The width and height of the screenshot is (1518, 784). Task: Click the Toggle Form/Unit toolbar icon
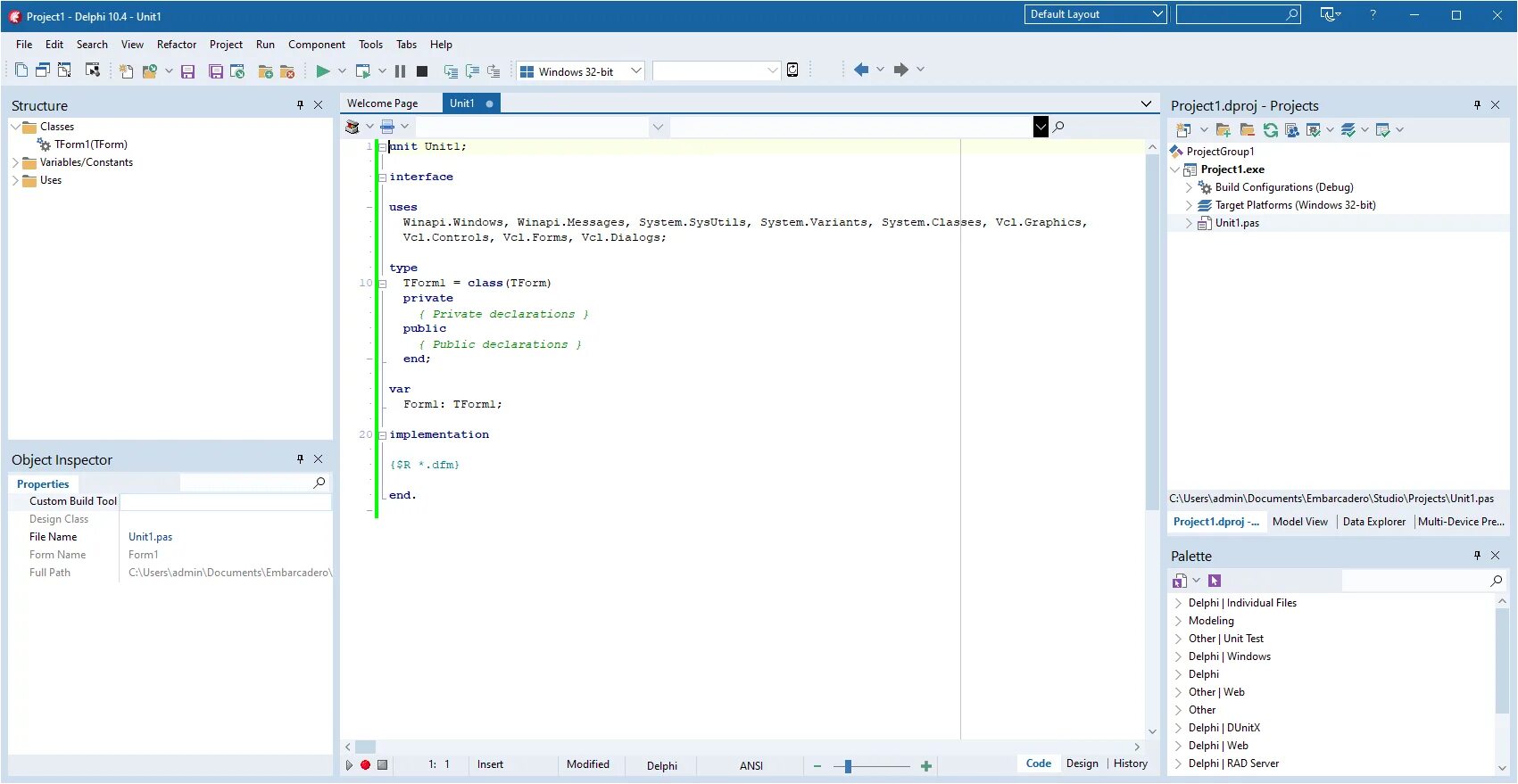point(64,70)
